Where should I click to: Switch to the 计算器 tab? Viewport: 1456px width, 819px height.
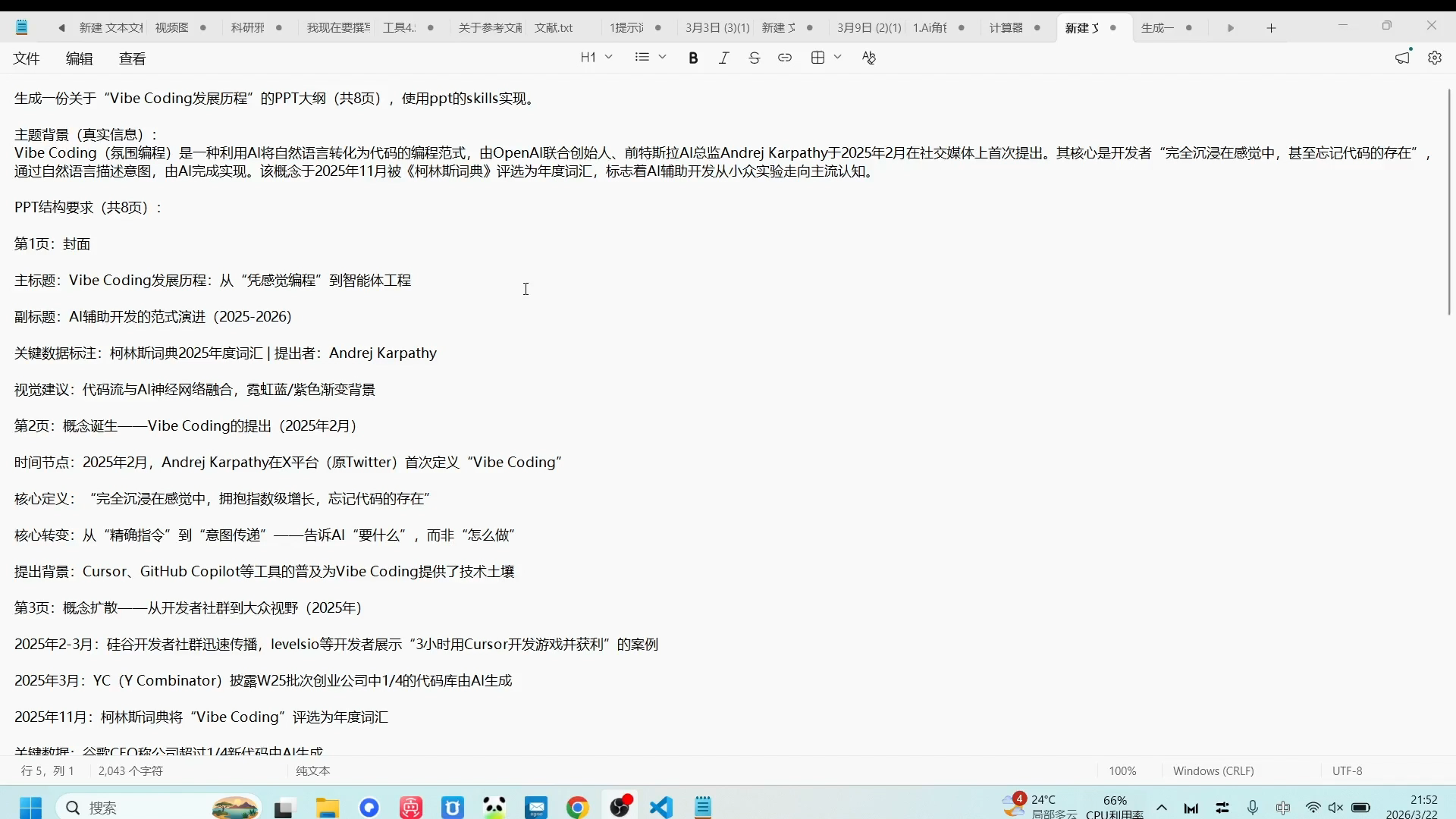coord(1006,28)
